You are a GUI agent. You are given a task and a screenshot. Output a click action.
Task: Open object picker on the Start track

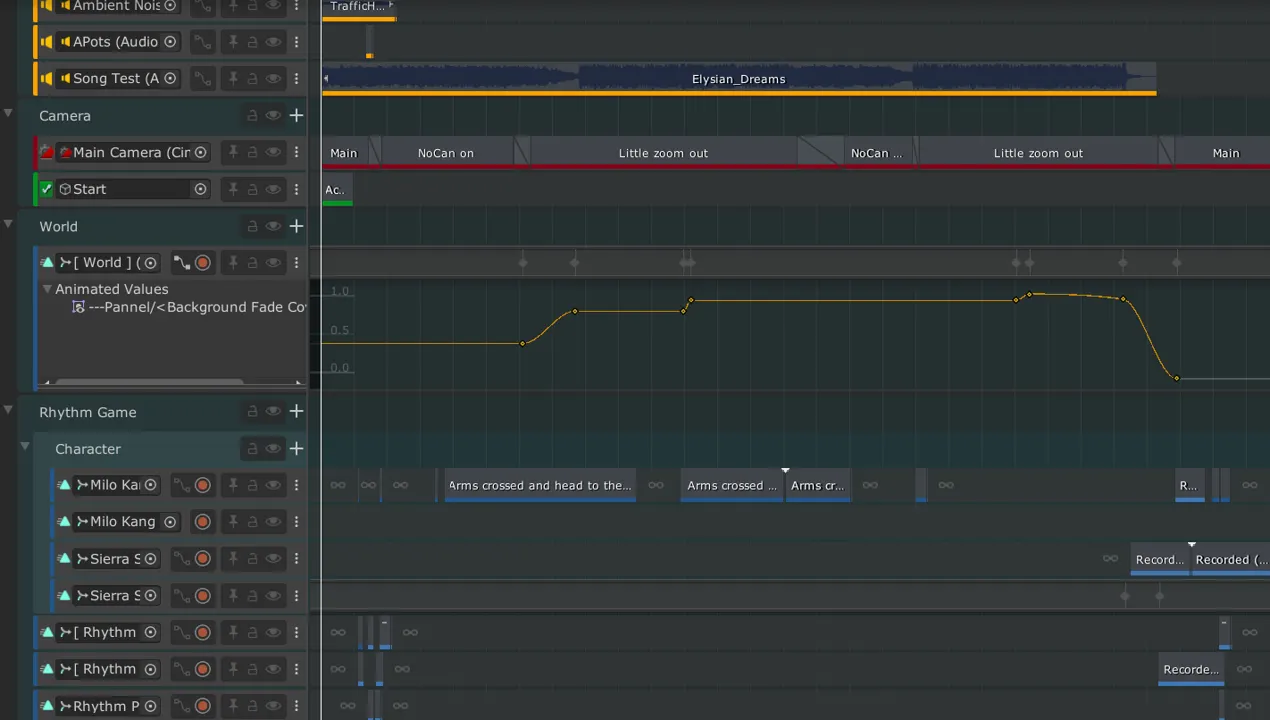(x=201, y=189)
